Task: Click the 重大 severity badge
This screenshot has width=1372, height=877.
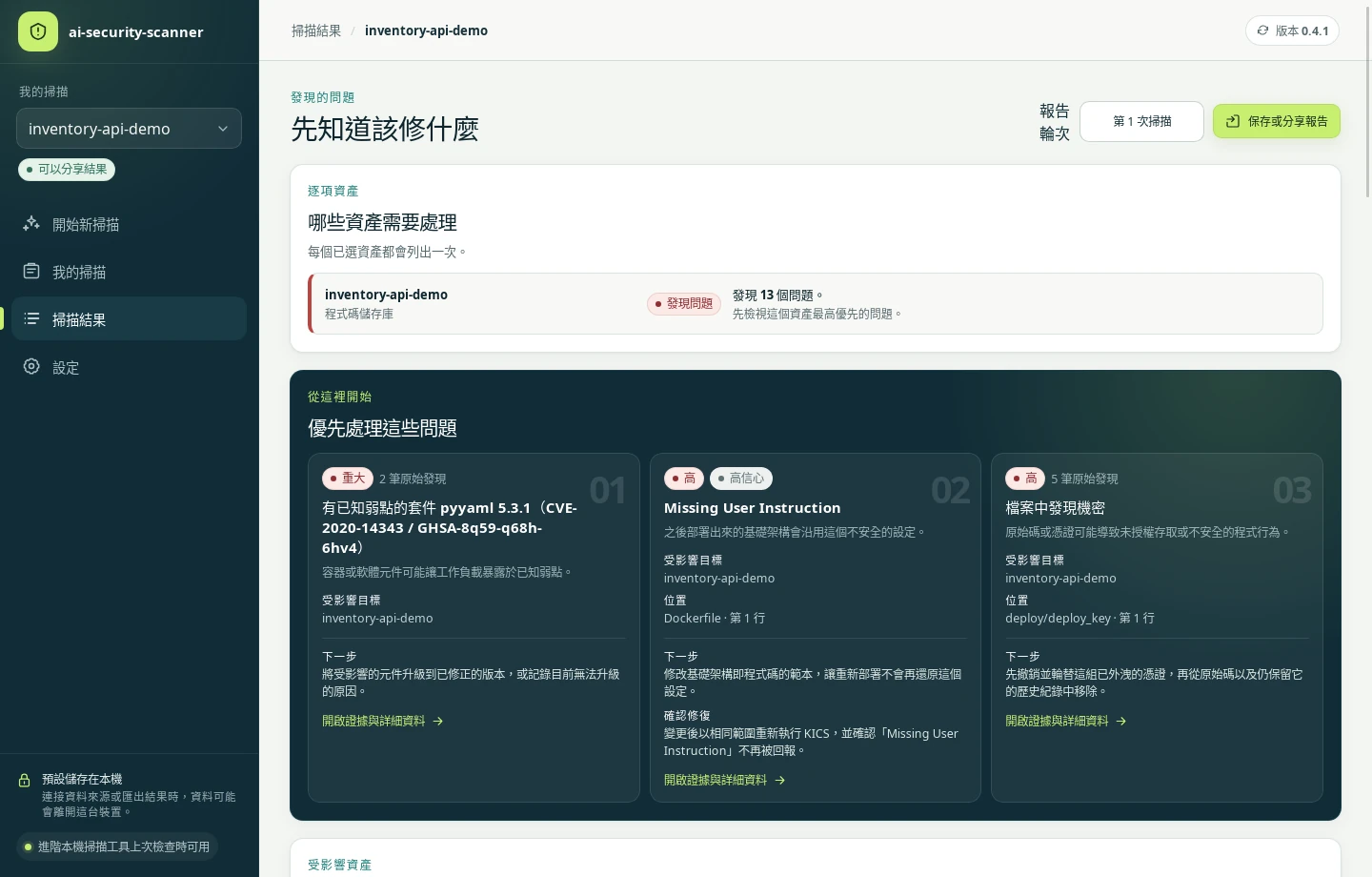Action: (347, 479)
